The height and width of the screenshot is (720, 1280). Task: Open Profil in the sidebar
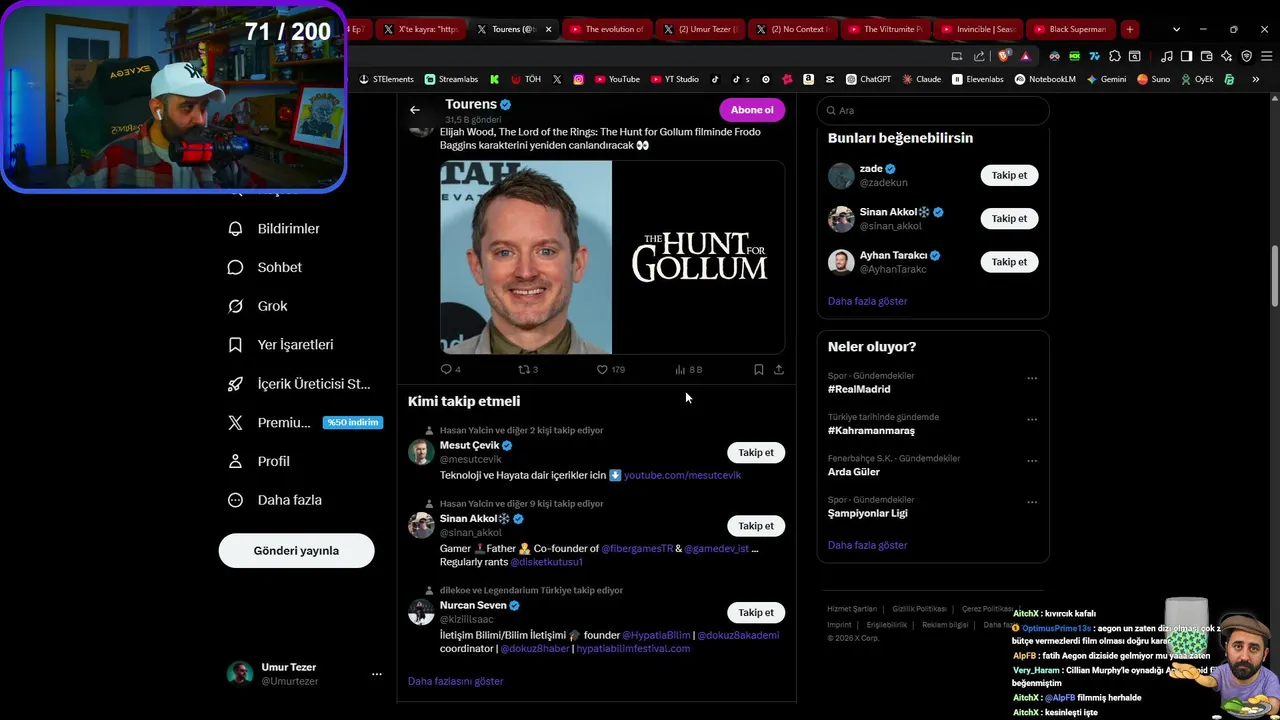[259, 461]
